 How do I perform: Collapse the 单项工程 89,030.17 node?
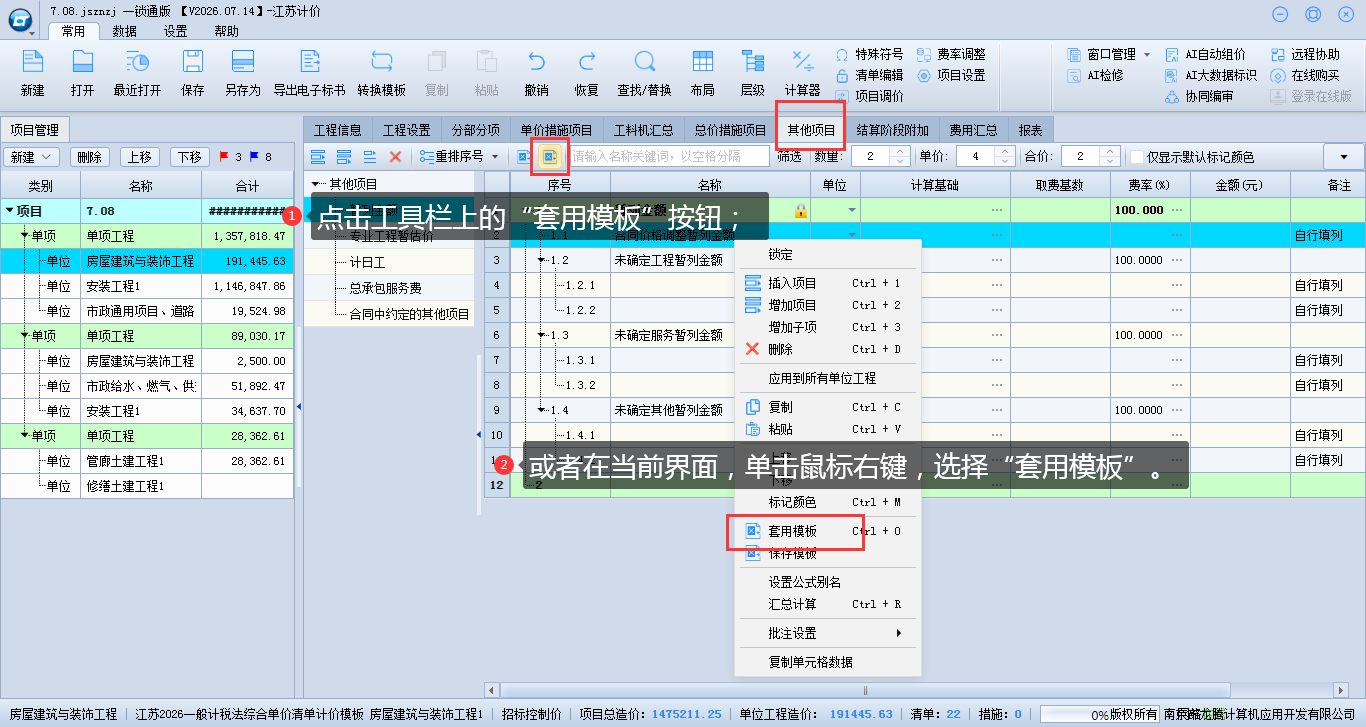[x=25, y=336]
